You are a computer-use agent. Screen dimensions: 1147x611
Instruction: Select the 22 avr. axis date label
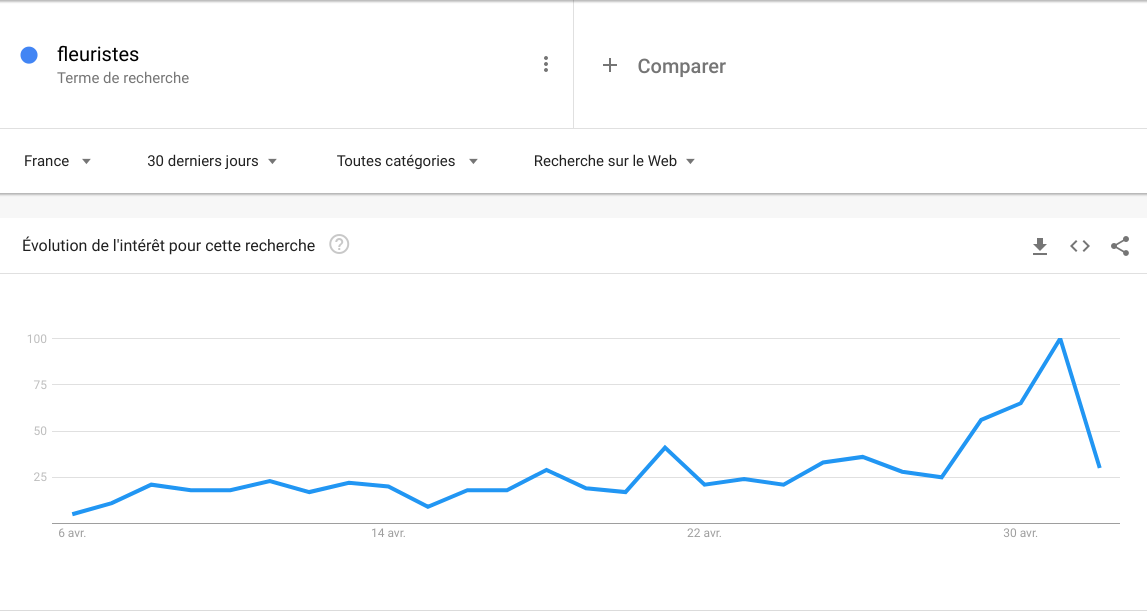click(x=704, y=534)
